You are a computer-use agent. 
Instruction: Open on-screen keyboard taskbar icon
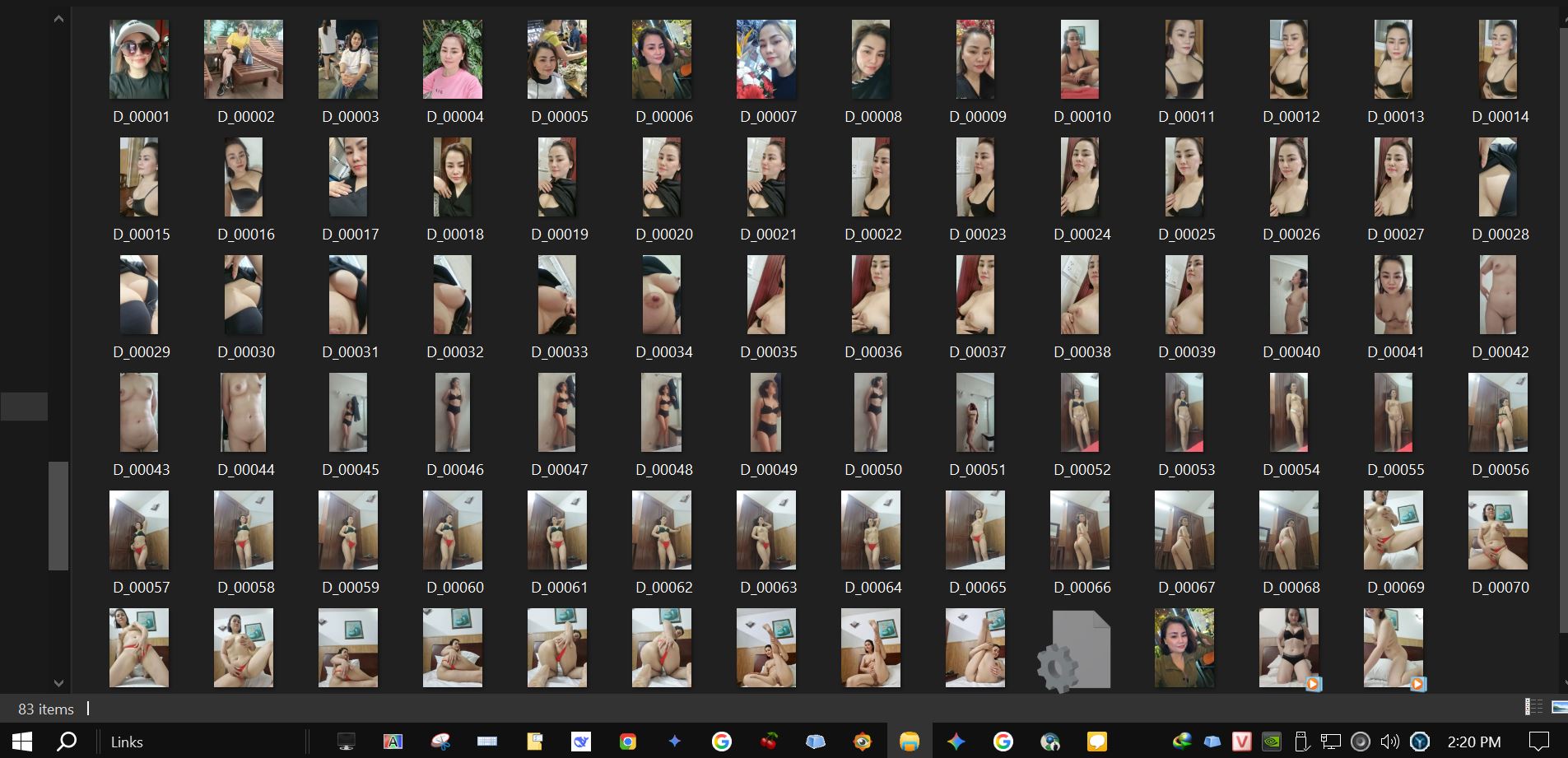487,742
